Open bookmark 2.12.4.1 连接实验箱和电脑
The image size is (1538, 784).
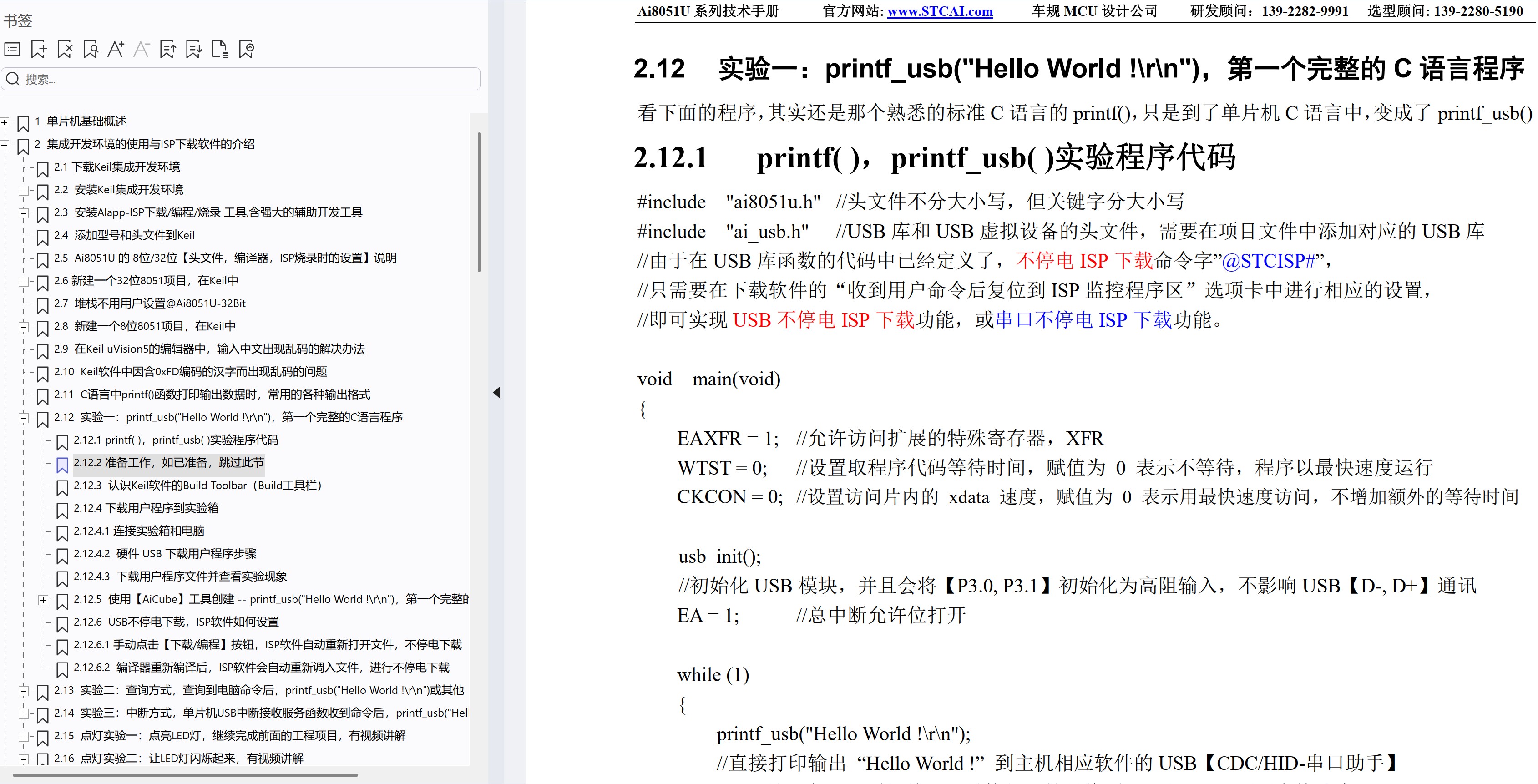point(138,531)
